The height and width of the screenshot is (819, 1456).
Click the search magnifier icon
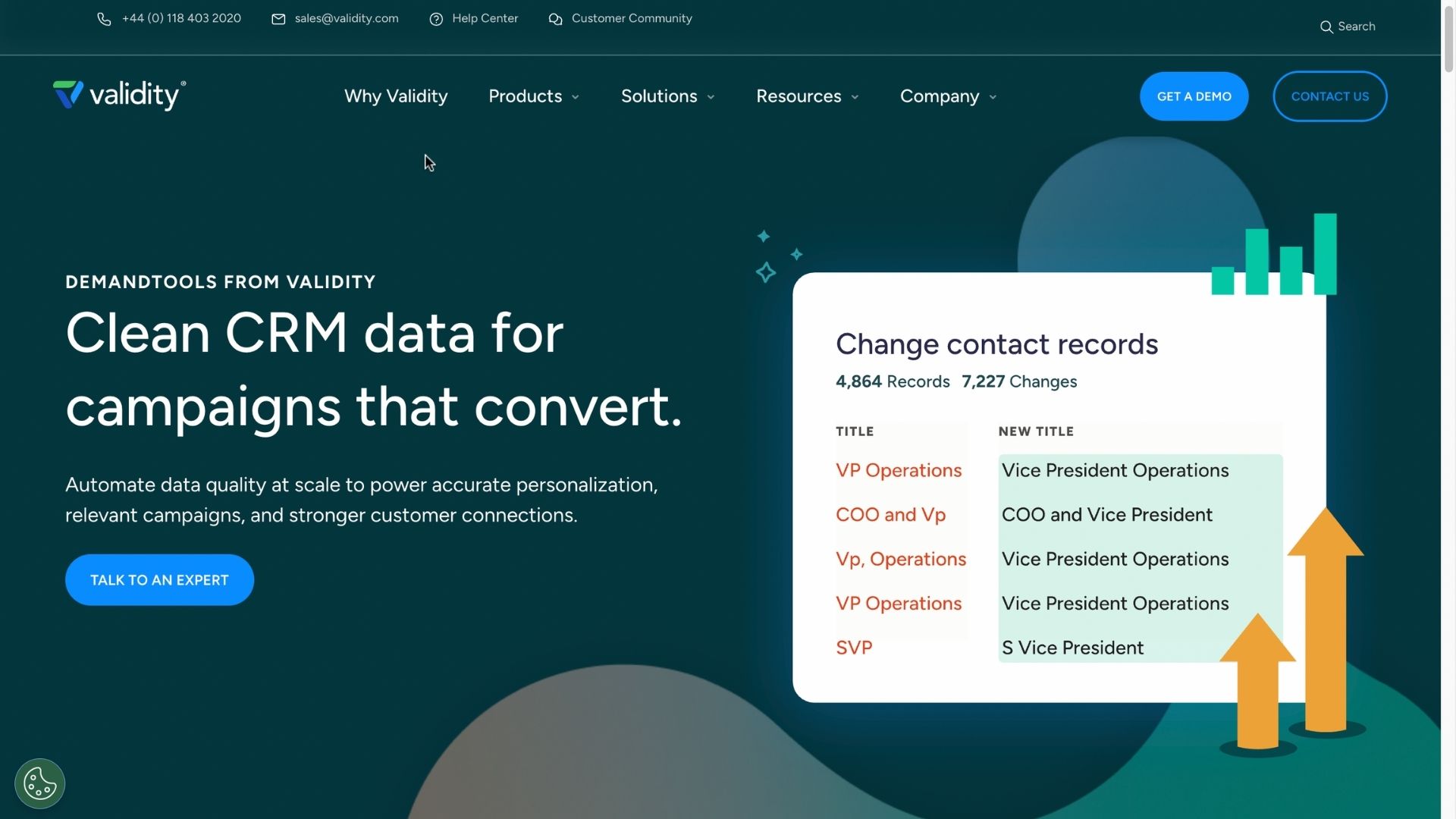pos(1326,27)
